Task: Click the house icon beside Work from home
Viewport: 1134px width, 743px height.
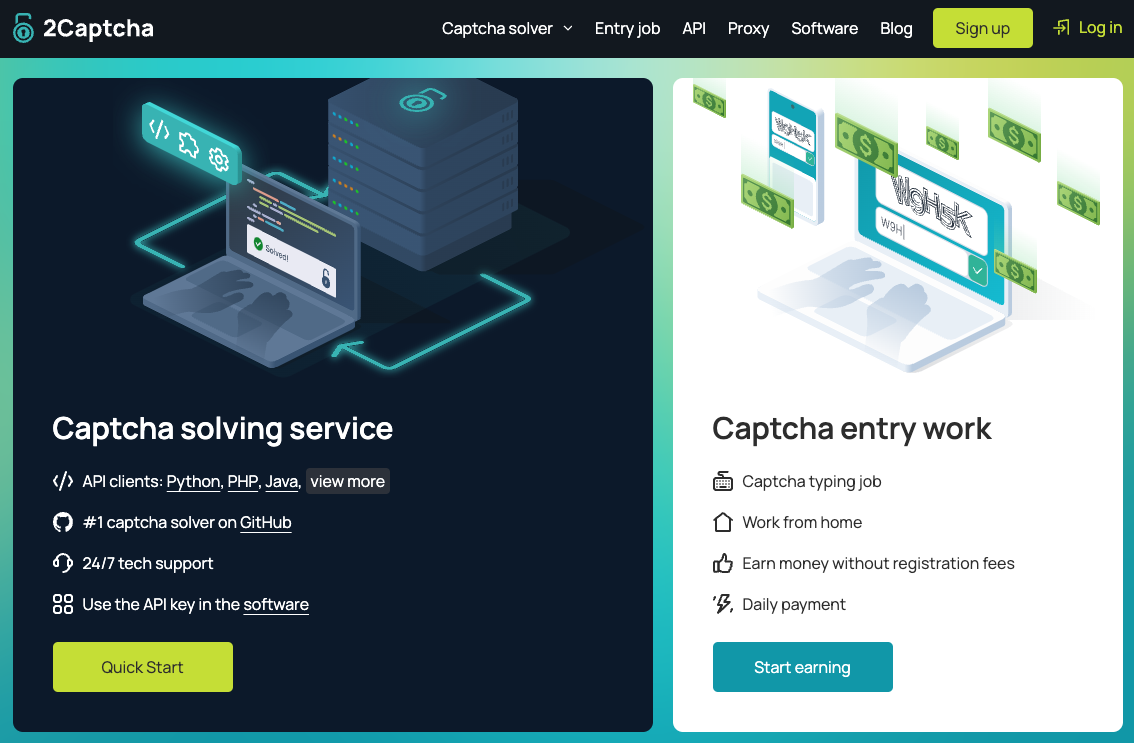Action: [723, 523]
